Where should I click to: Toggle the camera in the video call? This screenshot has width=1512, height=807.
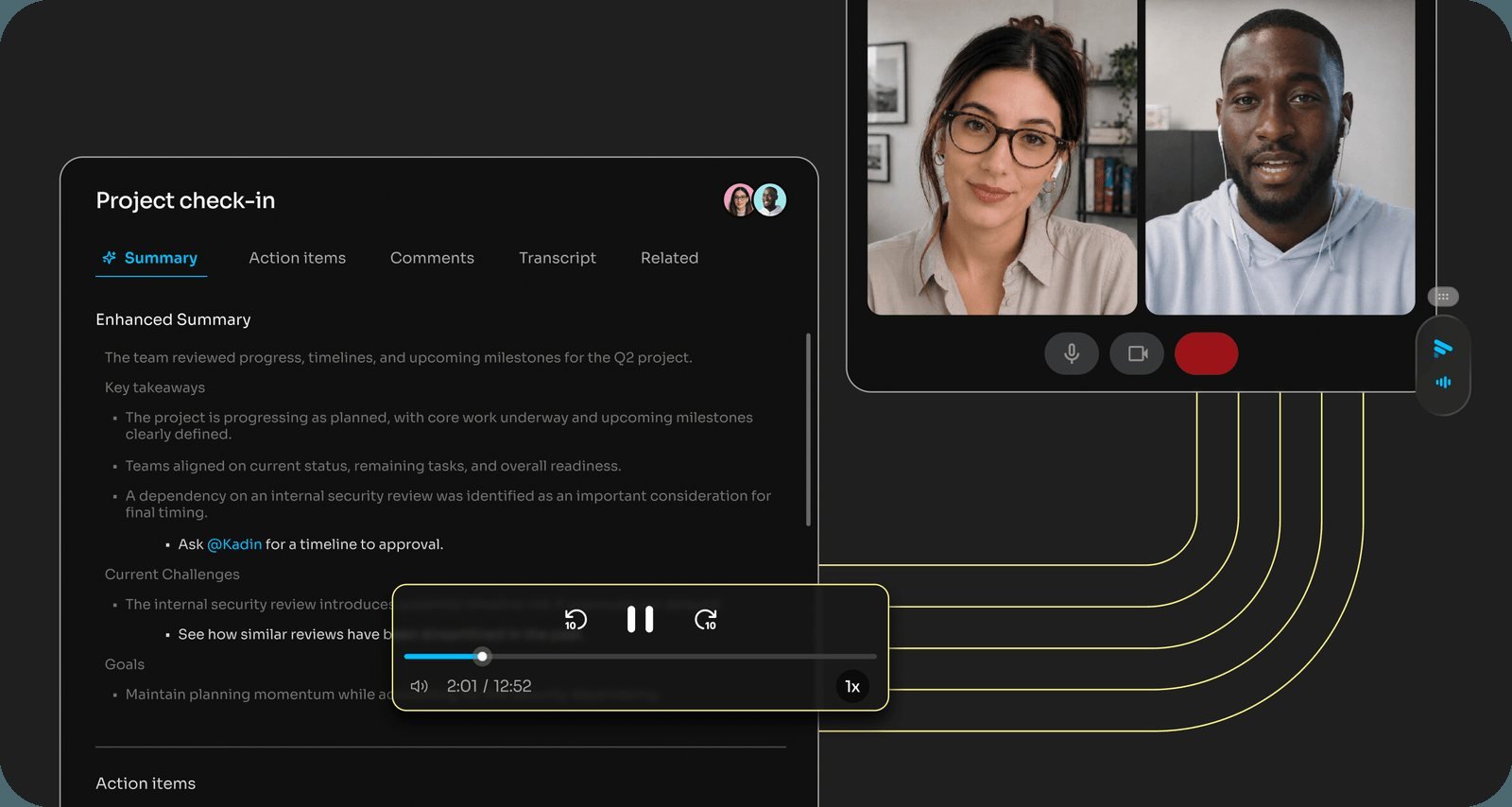[x=1137, y=353]
